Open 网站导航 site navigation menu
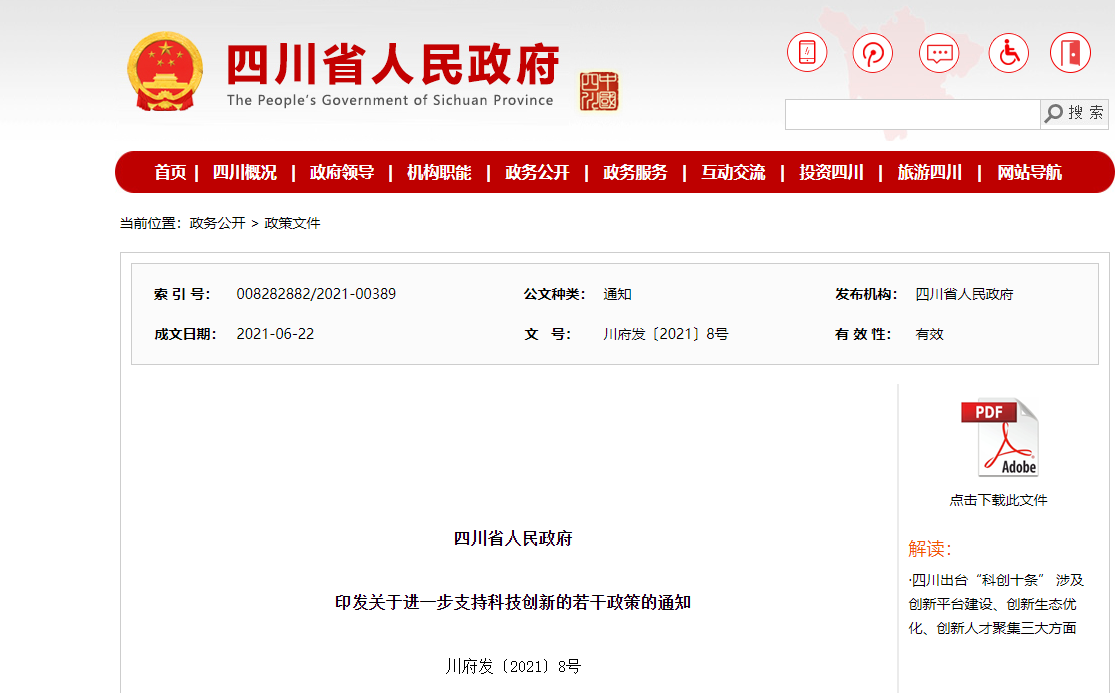Image resolution: width=1115 pixels, height=693 pixels. pyautogui.click(x=1029, y=172)
